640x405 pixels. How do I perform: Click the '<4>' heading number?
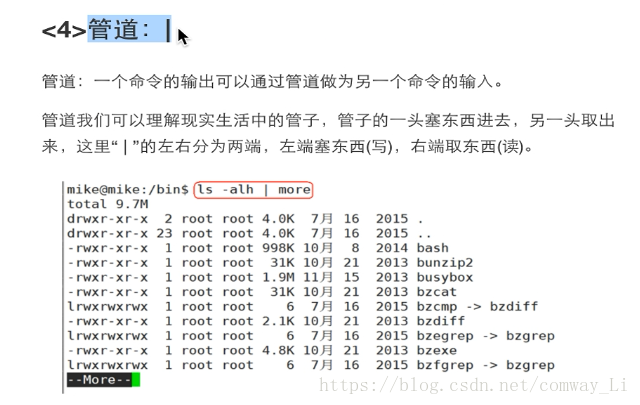coord(64,30)
